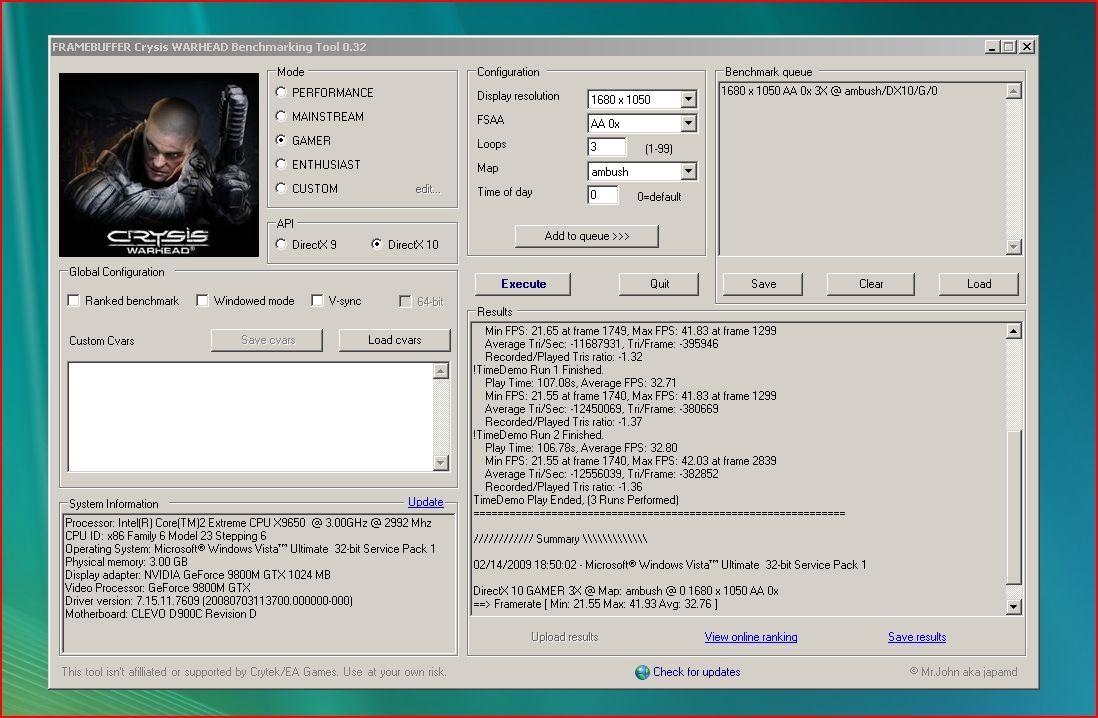Clear the benchmark queue

pyautogui.click(x=871, y=284)
